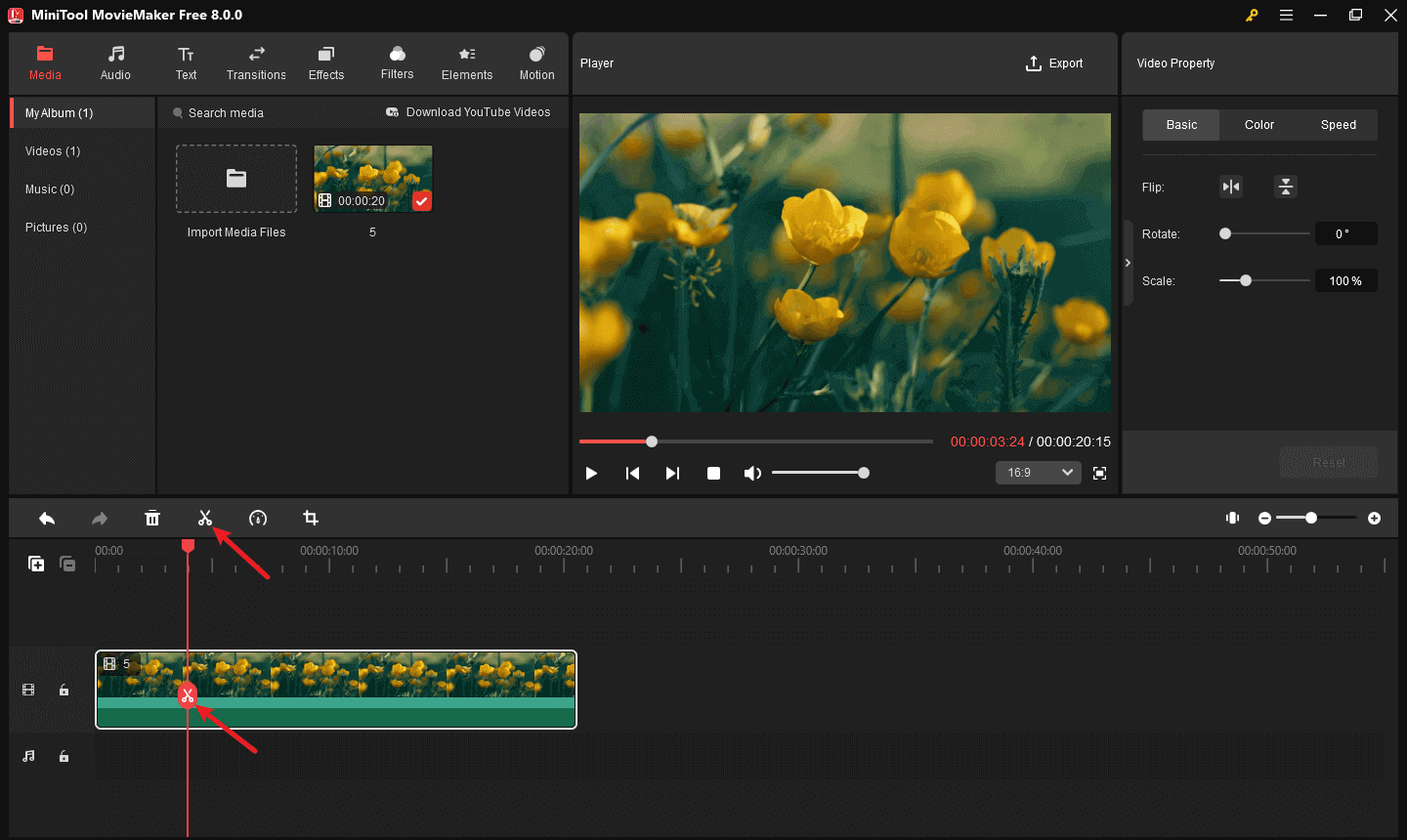1407x840 pixels.
Task: Flip video vertically
Action: coord(1286,187)
